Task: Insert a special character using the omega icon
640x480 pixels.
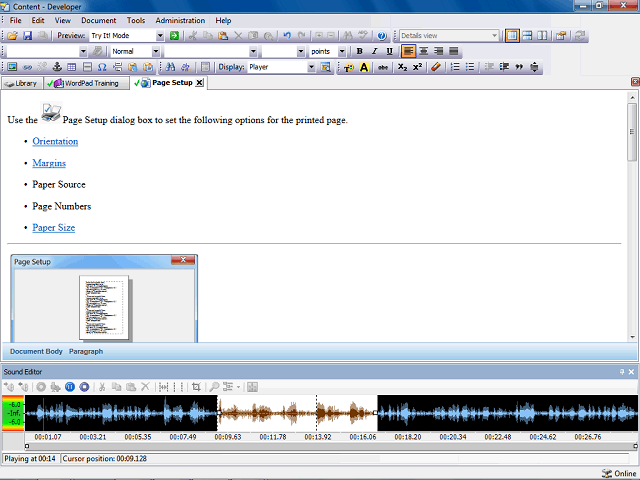Action: [x=102, y=67]
